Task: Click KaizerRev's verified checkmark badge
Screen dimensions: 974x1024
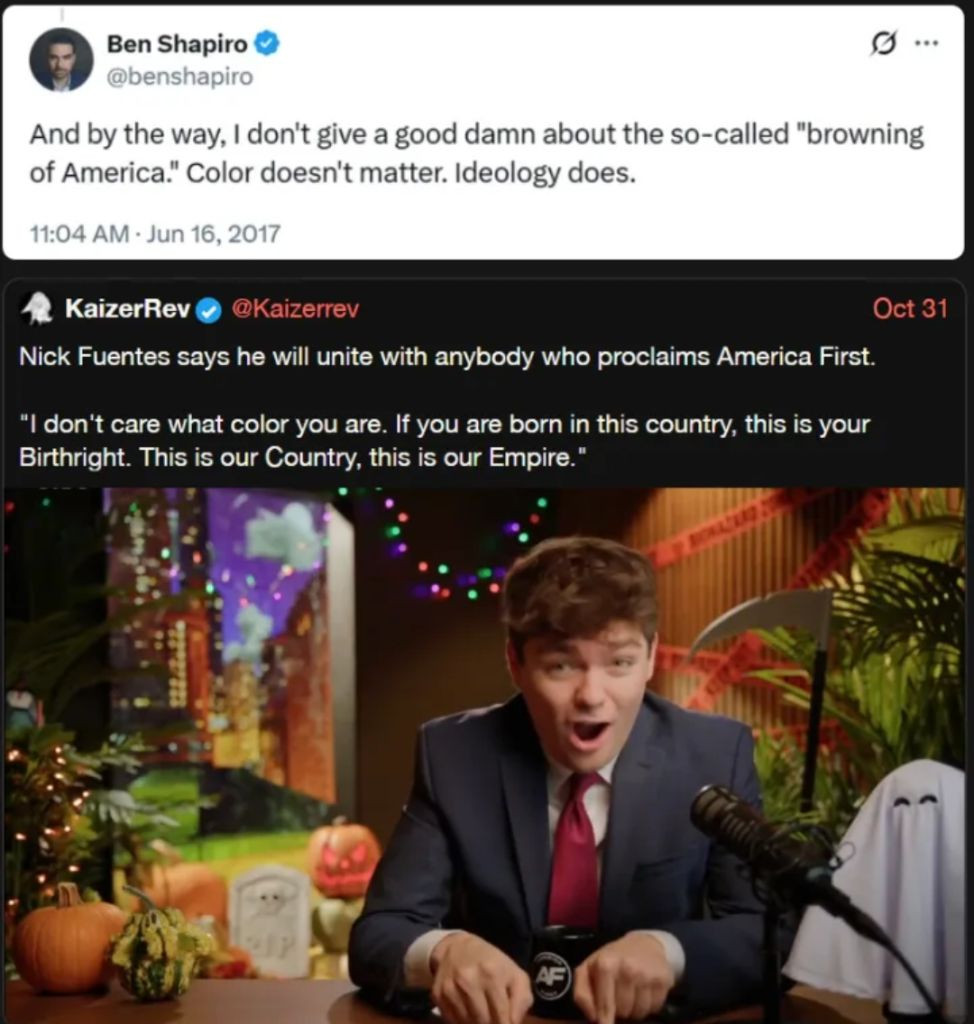Action: [x=209, y=310]
